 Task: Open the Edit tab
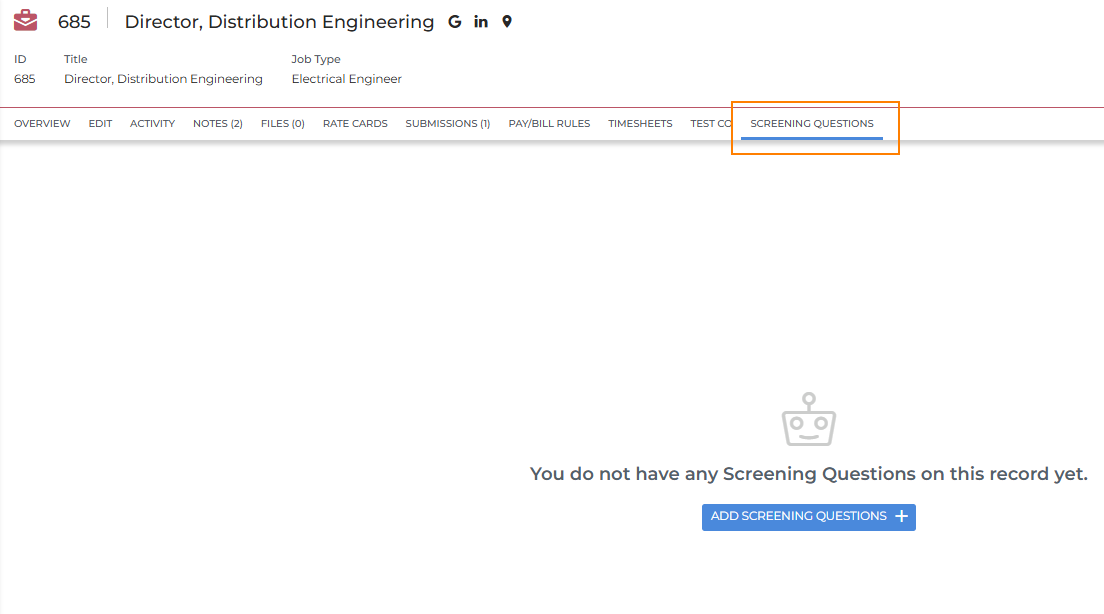100,123
